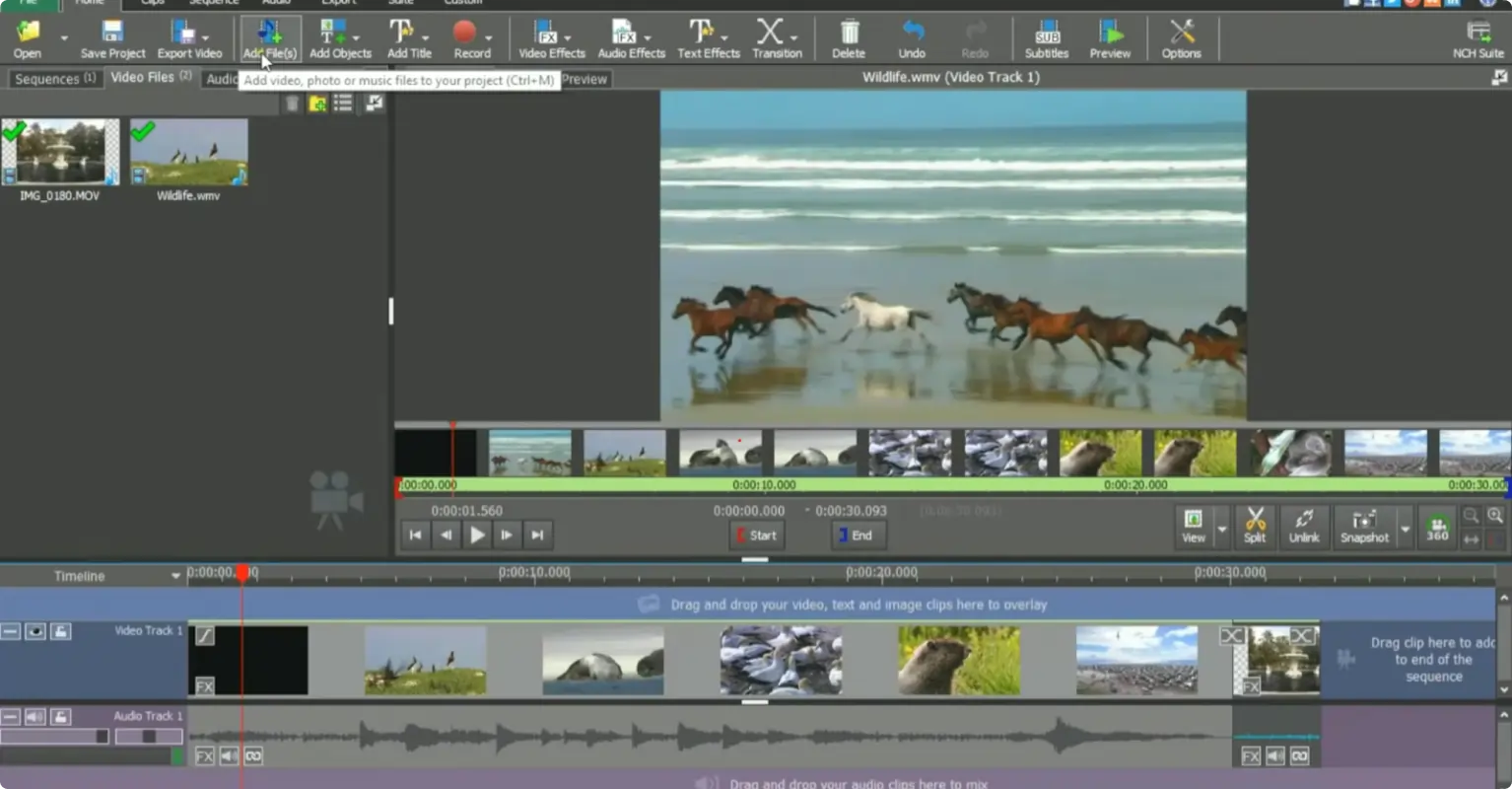Mute Audio Track 1 with the speaker toggle
This screenshot has width=1512, height=789.
point(35,716)
